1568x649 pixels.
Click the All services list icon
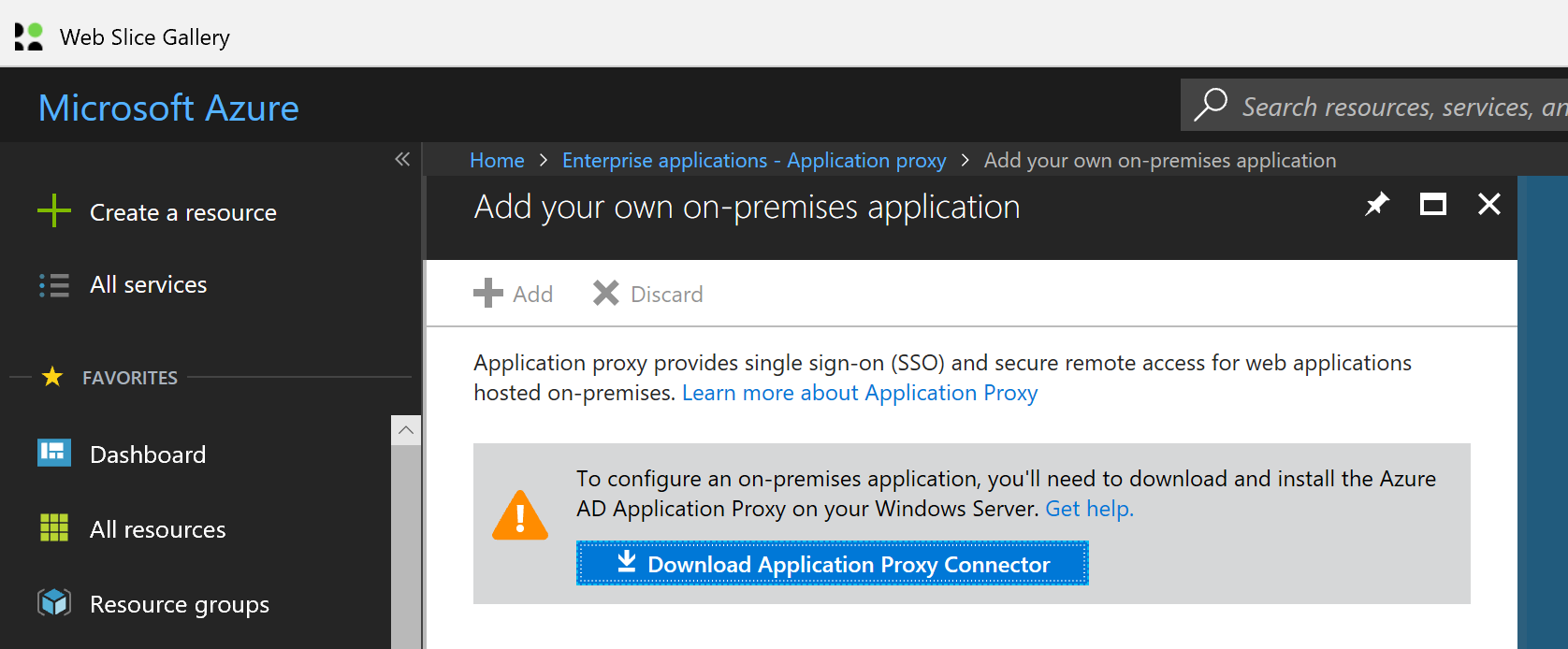(x=54, y=284)
